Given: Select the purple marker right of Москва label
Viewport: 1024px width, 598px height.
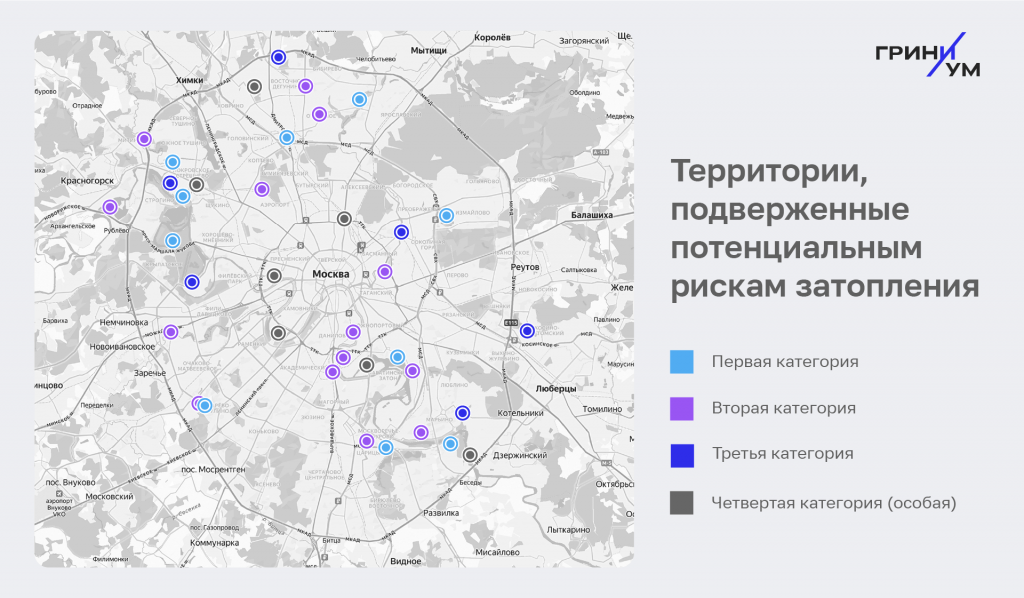Looking at the screenshot, I should (384, 271).
